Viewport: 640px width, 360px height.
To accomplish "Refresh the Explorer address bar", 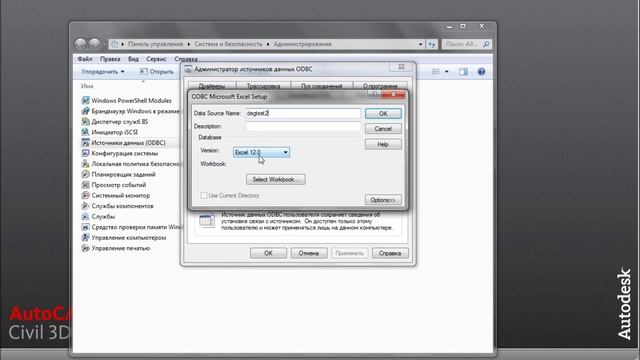I will (x=432, y=44).
